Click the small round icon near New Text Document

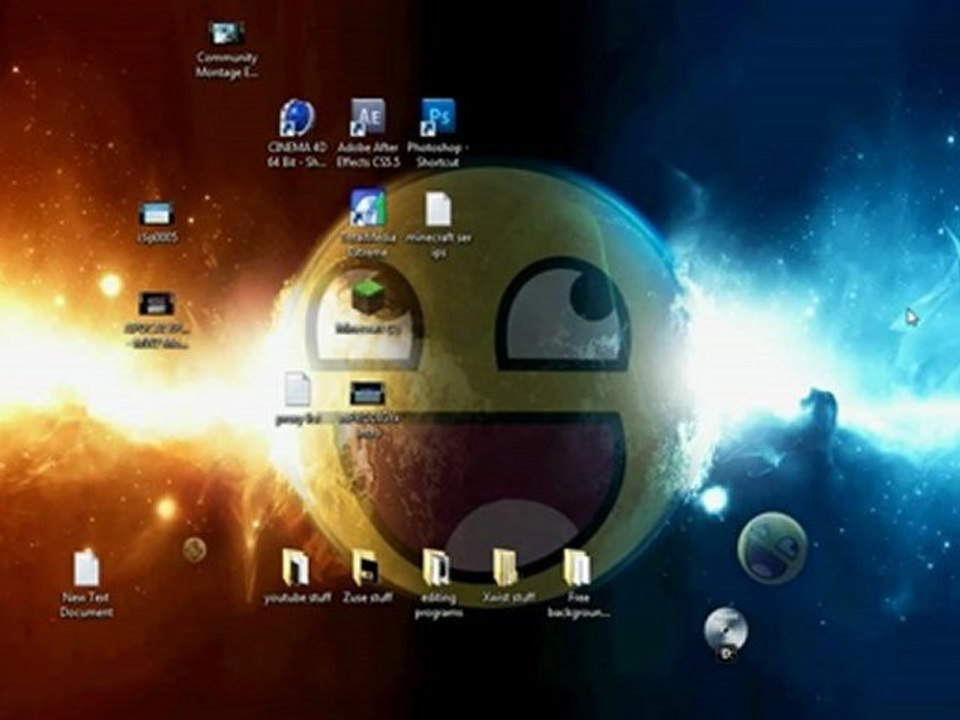click(194, 549)
